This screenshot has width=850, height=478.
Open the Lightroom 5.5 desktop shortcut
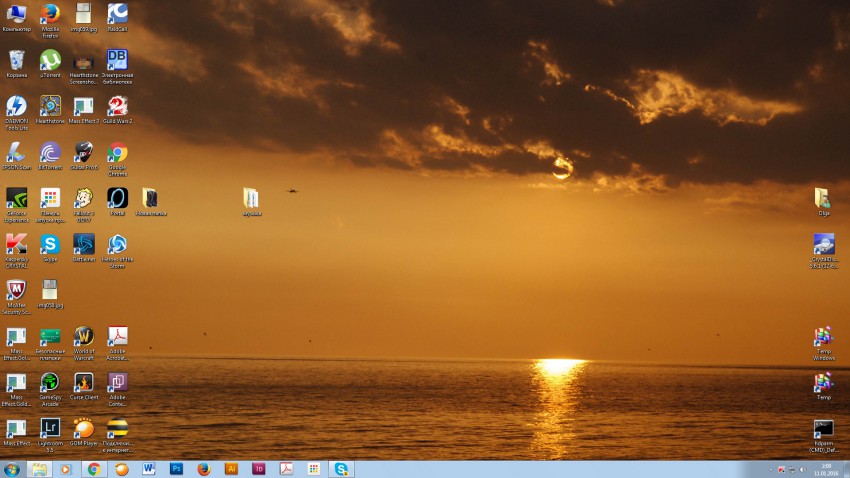(x=50, y=428)
